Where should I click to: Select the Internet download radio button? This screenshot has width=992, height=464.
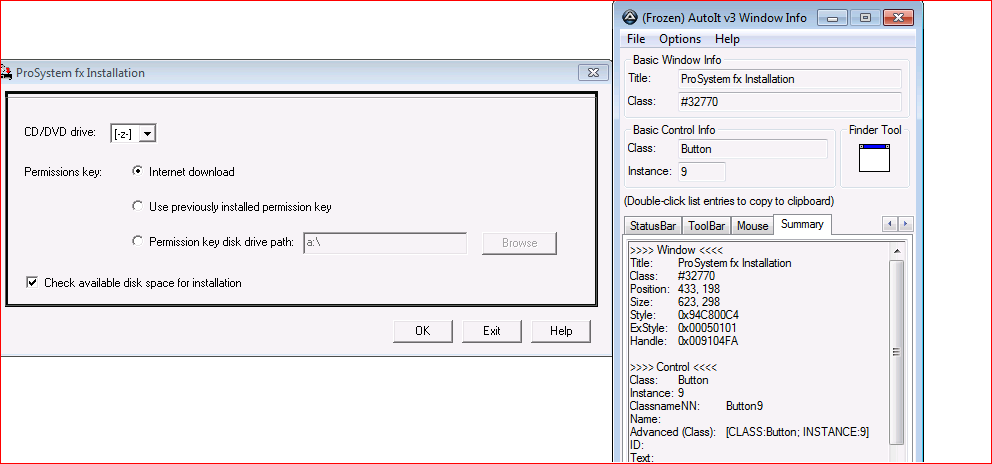coord(137,171)
